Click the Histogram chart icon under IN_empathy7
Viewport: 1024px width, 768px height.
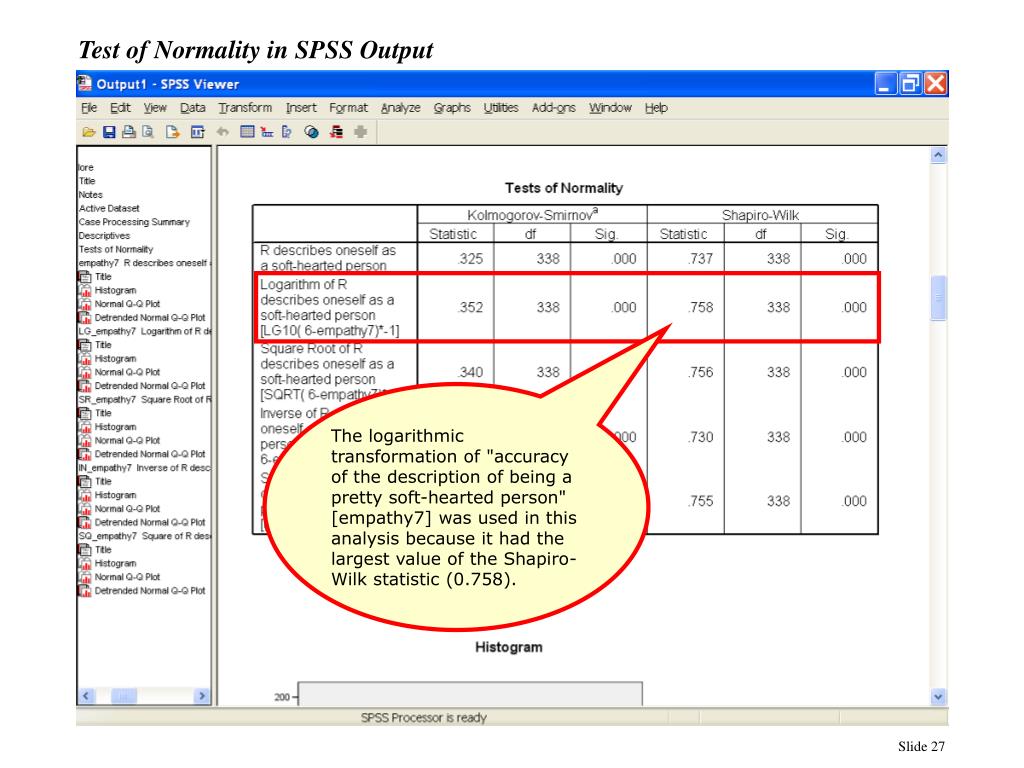tap(85, 496)
